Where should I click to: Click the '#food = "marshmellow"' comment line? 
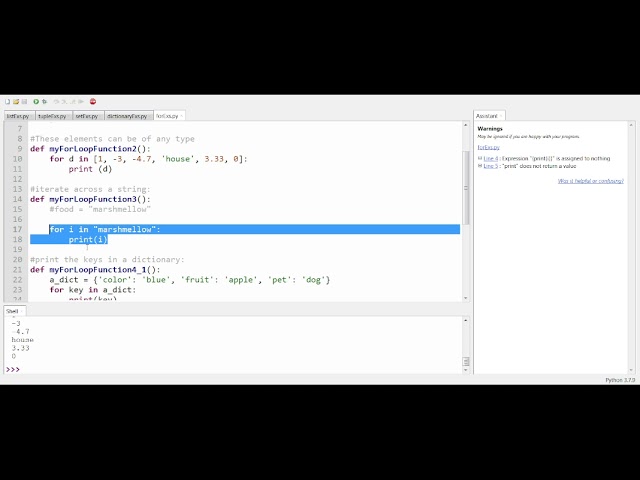(100, 209)
